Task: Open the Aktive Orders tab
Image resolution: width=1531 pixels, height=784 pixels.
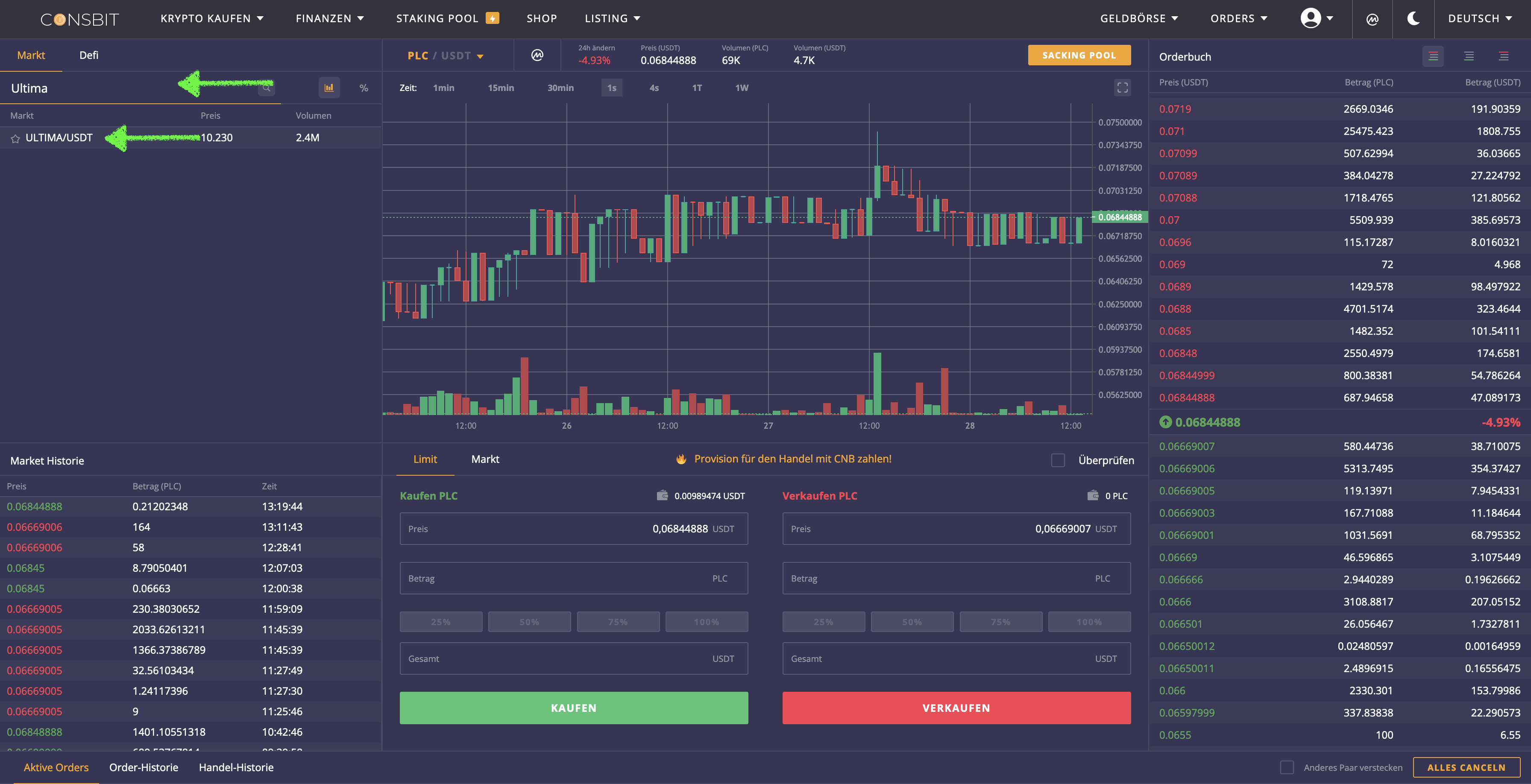Action: tap(56, 767)
